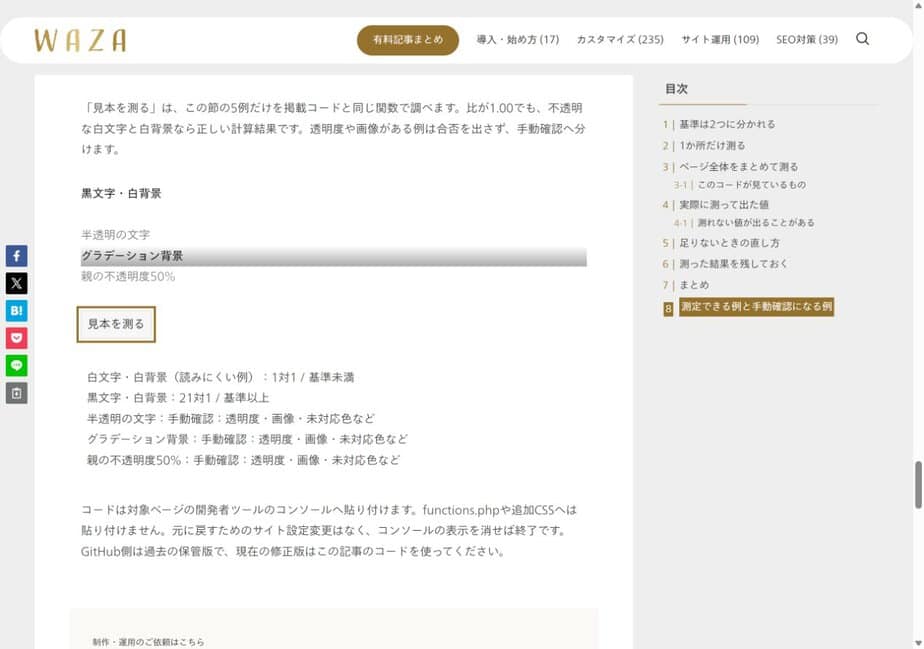Jump to 足りないときの直し方 section
The height and width of the screenshot is (649, 924).
(x=729, y=243)
